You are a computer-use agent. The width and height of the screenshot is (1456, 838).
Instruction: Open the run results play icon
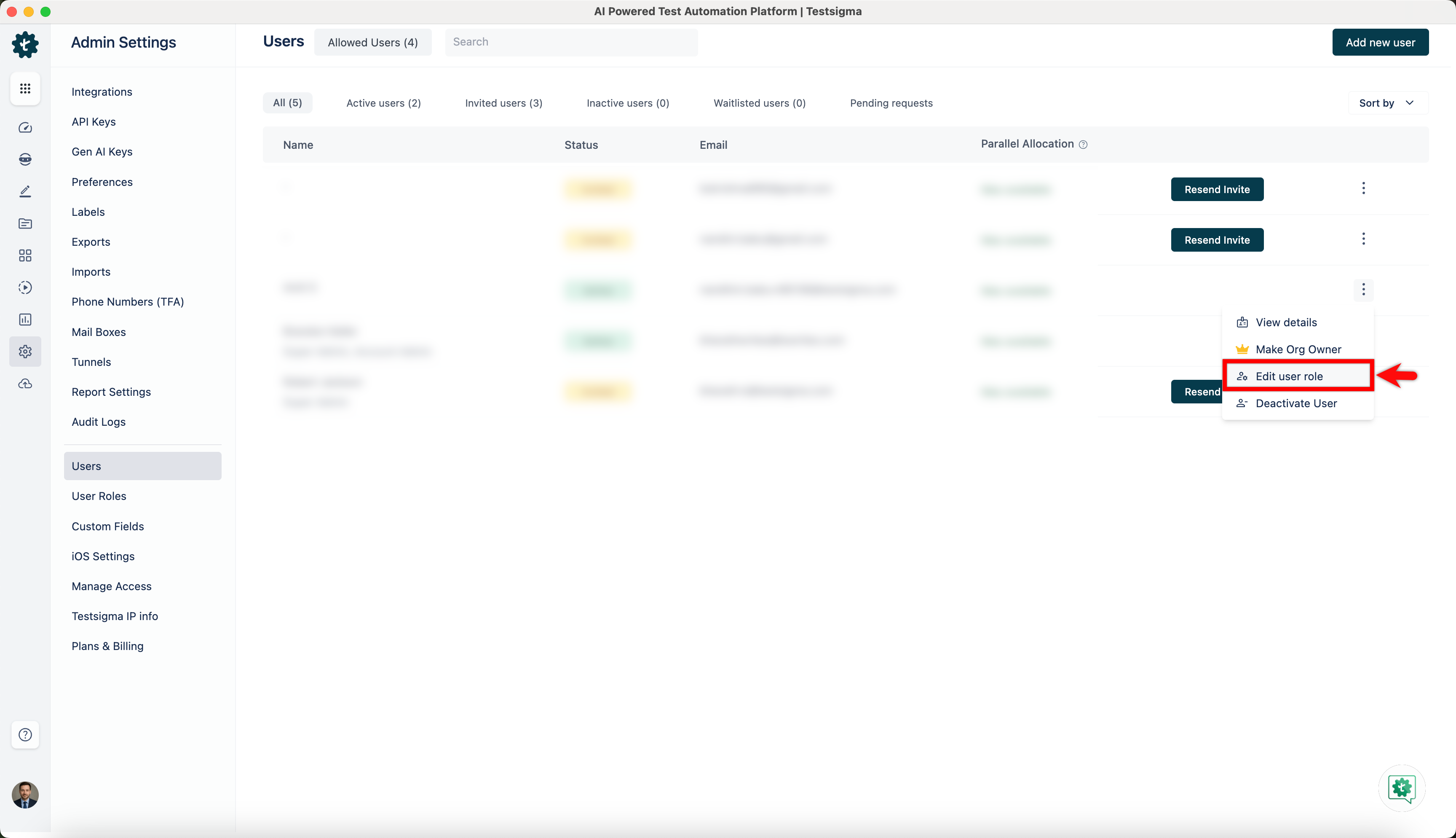click(25, 287)
